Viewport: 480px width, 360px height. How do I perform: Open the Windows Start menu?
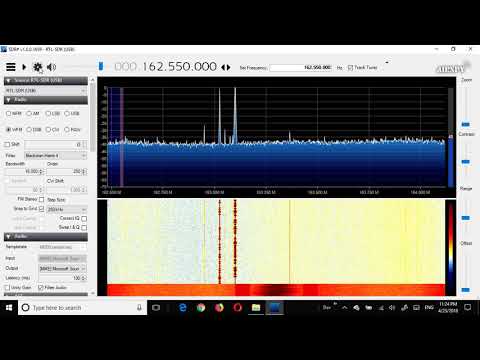[x=9, y=307]
